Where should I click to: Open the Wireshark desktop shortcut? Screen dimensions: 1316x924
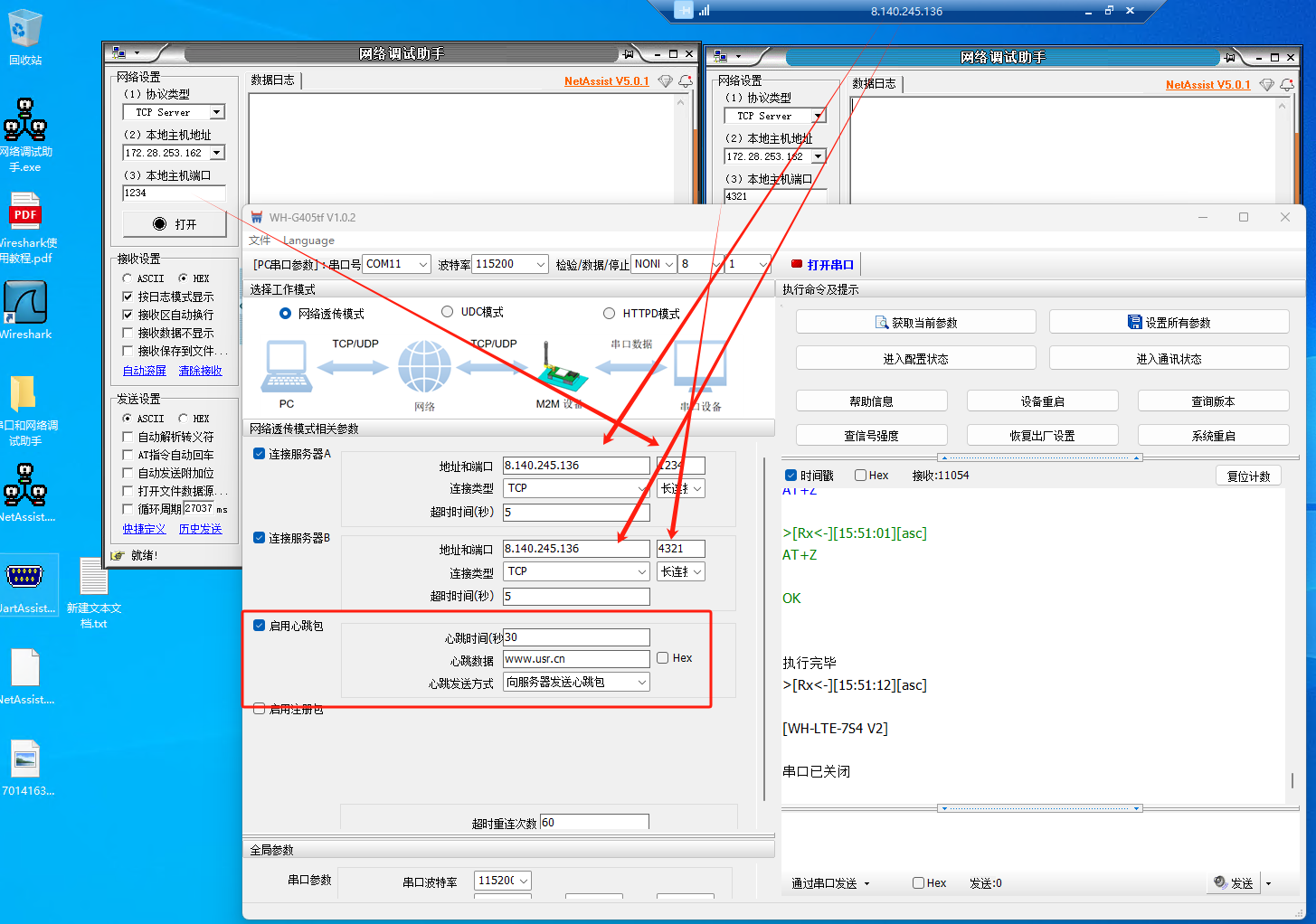pos(25,304)
